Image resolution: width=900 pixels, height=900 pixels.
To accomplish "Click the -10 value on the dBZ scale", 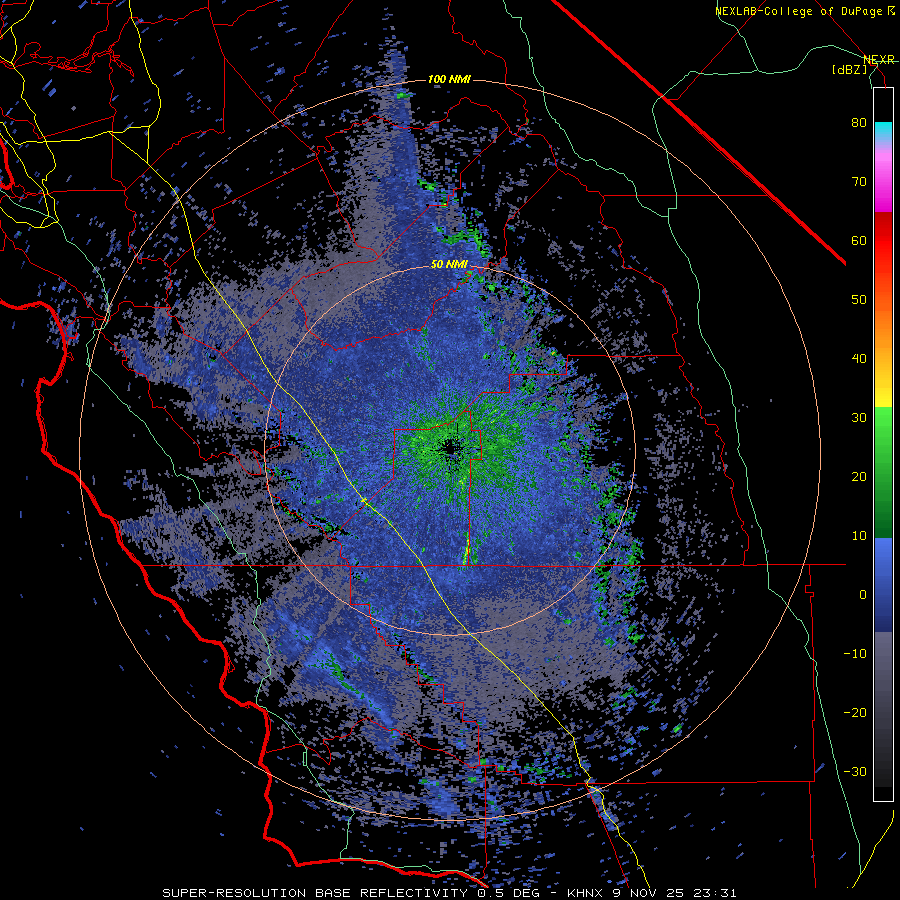I will [855, 654].
